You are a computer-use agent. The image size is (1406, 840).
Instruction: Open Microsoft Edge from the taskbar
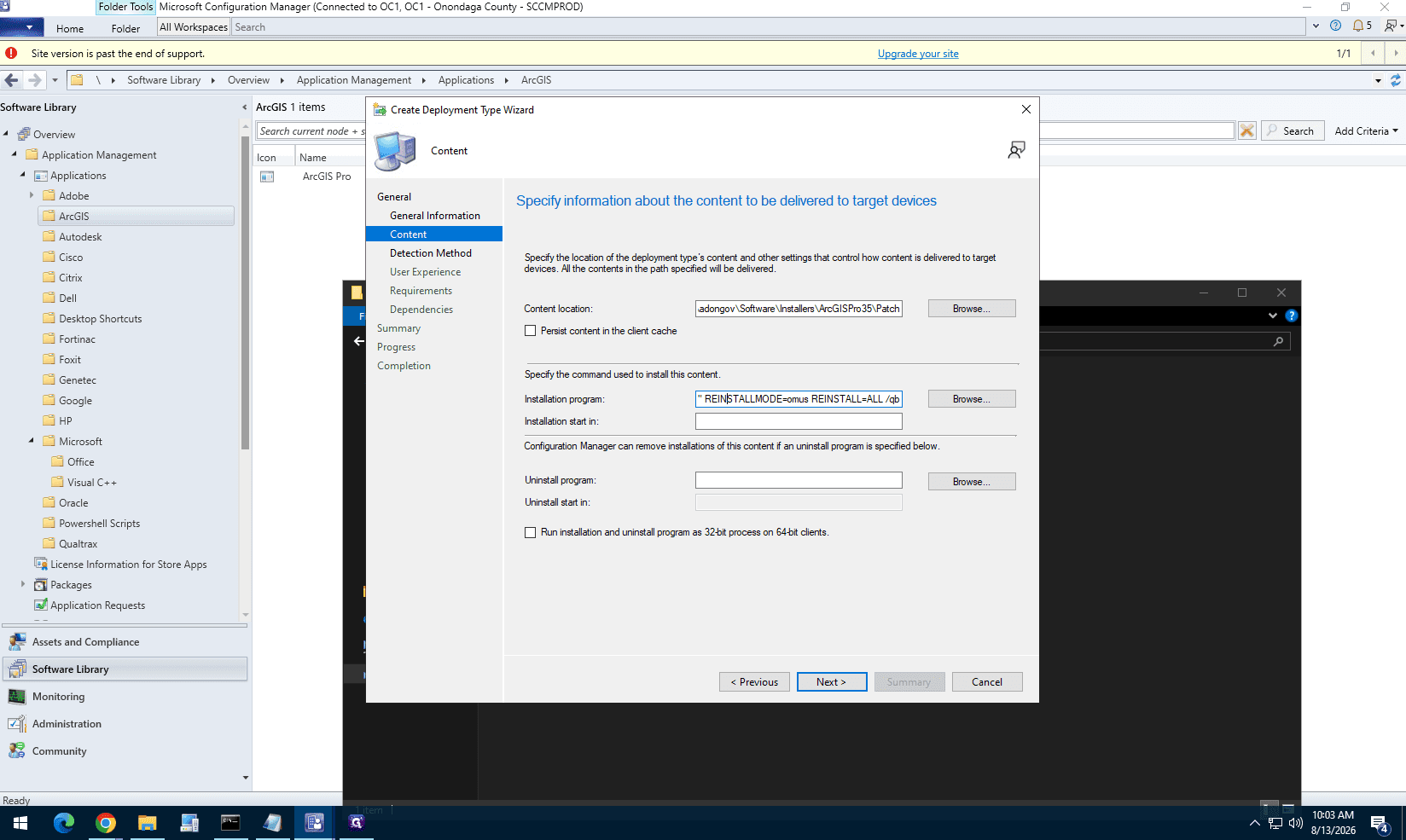(64, 823)
